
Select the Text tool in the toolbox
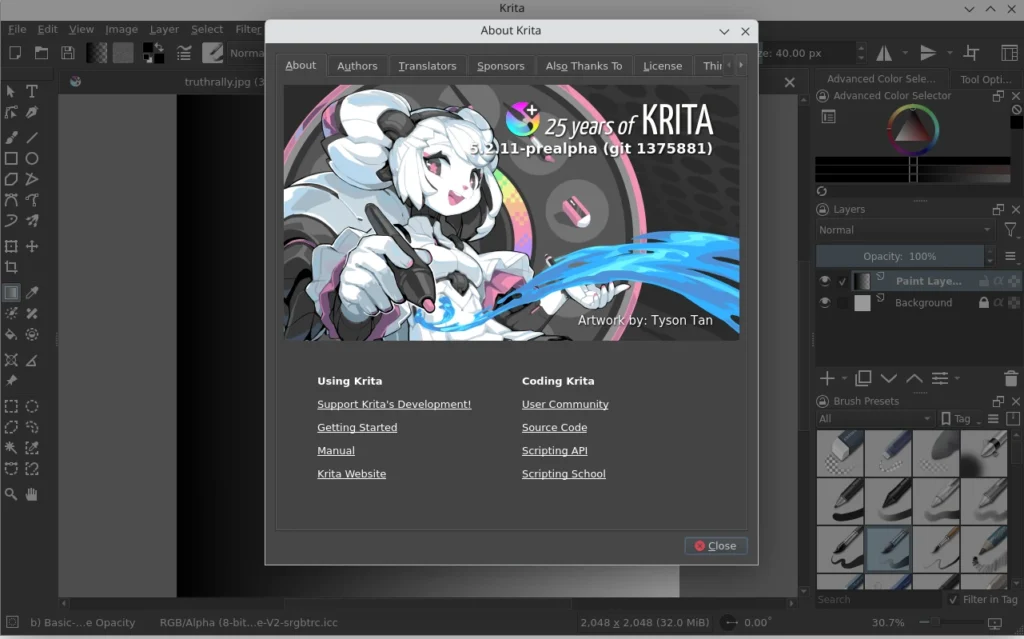(x=31, y=91)
